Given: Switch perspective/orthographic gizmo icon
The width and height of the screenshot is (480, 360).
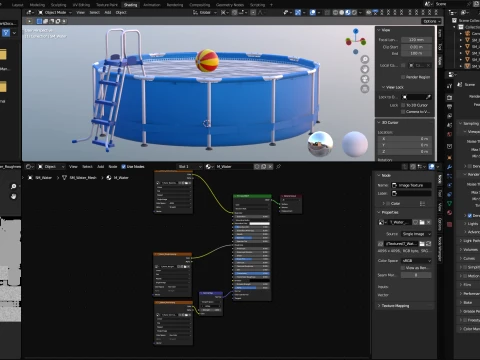Looking at the screenshot, I should pos(365,89).
